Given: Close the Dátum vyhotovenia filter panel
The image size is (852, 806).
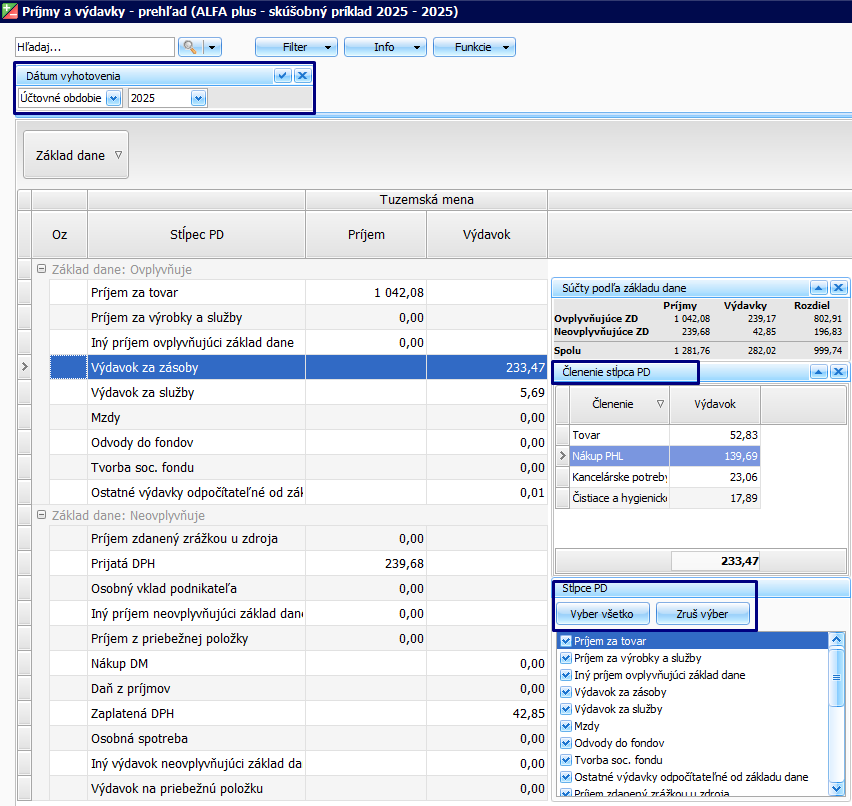Looking at the screenshot, I should 302,76.
